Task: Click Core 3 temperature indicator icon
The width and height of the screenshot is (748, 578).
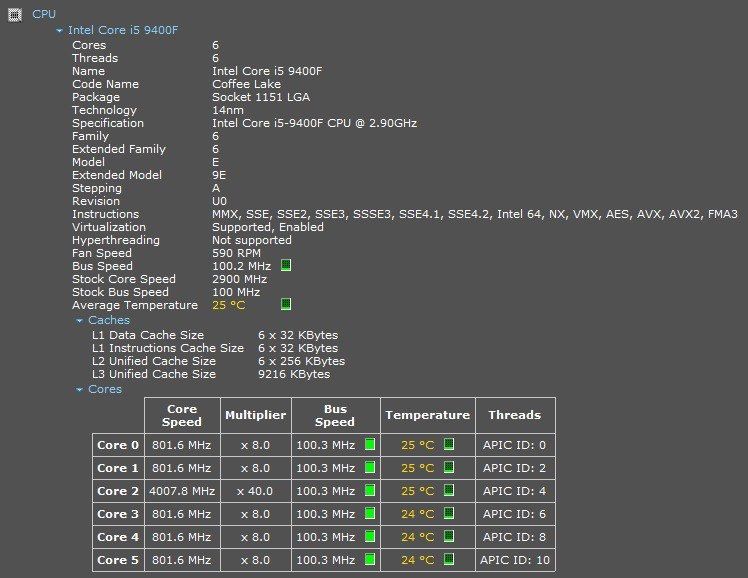Action: click(x=449, y=514)
